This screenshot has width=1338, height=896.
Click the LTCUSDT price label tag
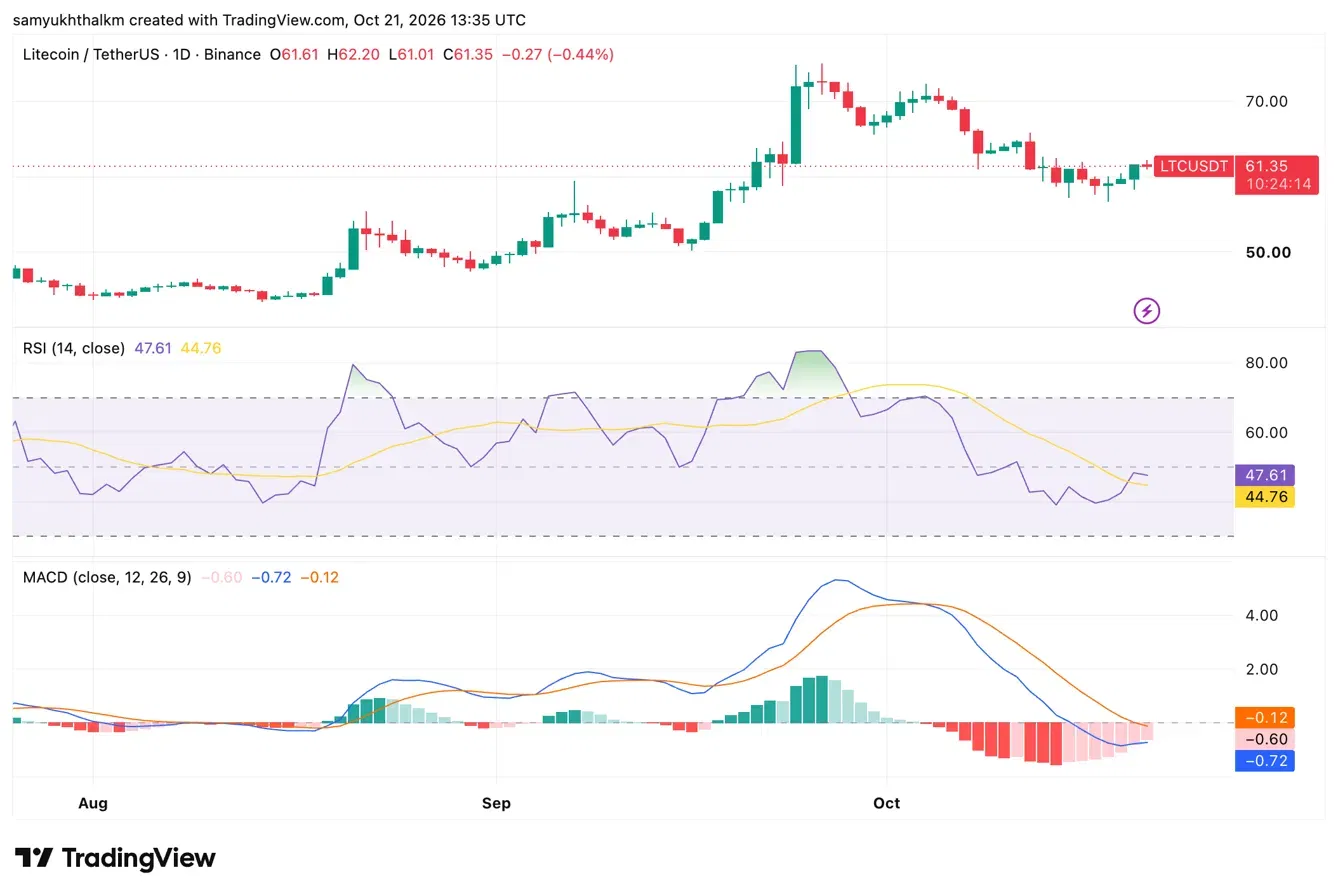(1194, 166)
